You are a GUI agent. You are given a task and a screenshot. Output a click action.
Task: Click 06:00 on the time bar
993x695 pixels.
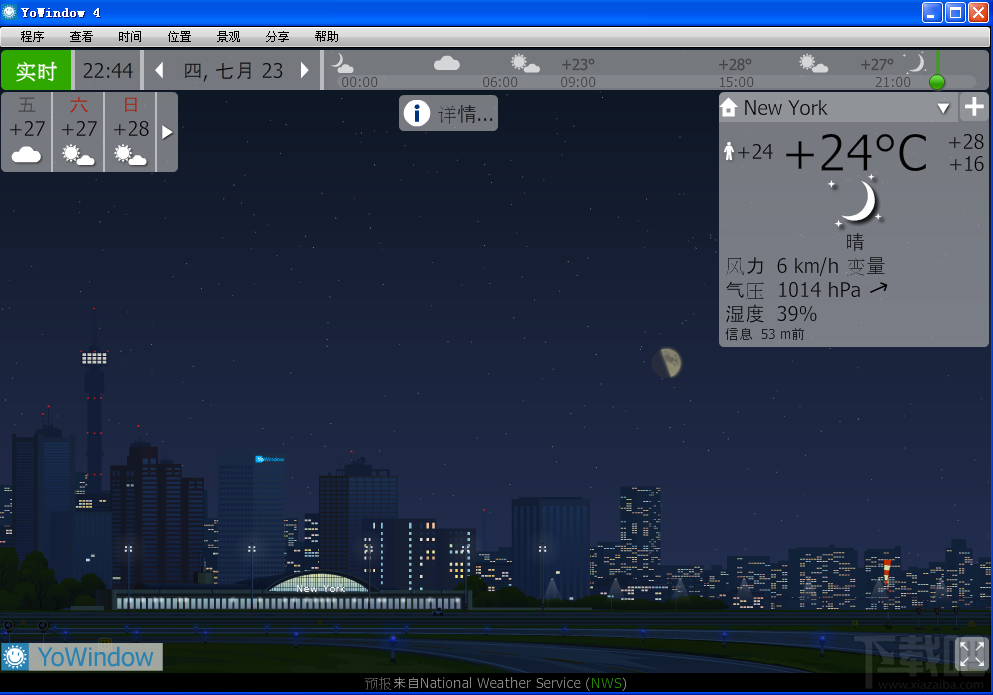pyautogui.click(x=500, y=82)
